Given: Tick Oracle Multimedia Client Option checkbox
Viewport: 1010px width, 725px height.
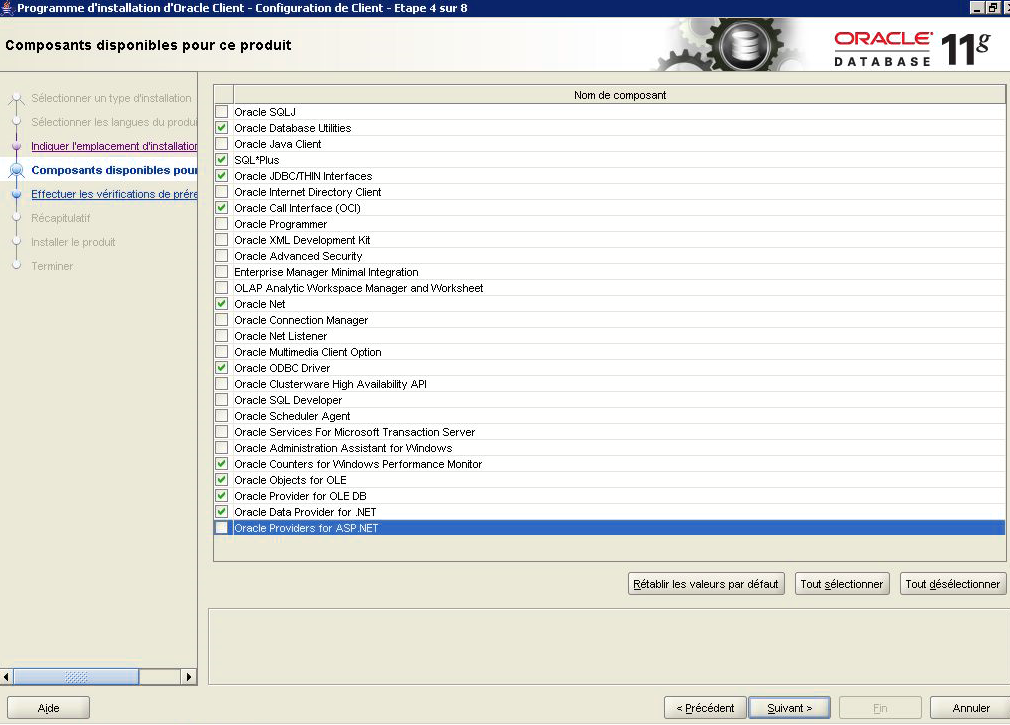Looking at the screenshot, I should point(222,352).
